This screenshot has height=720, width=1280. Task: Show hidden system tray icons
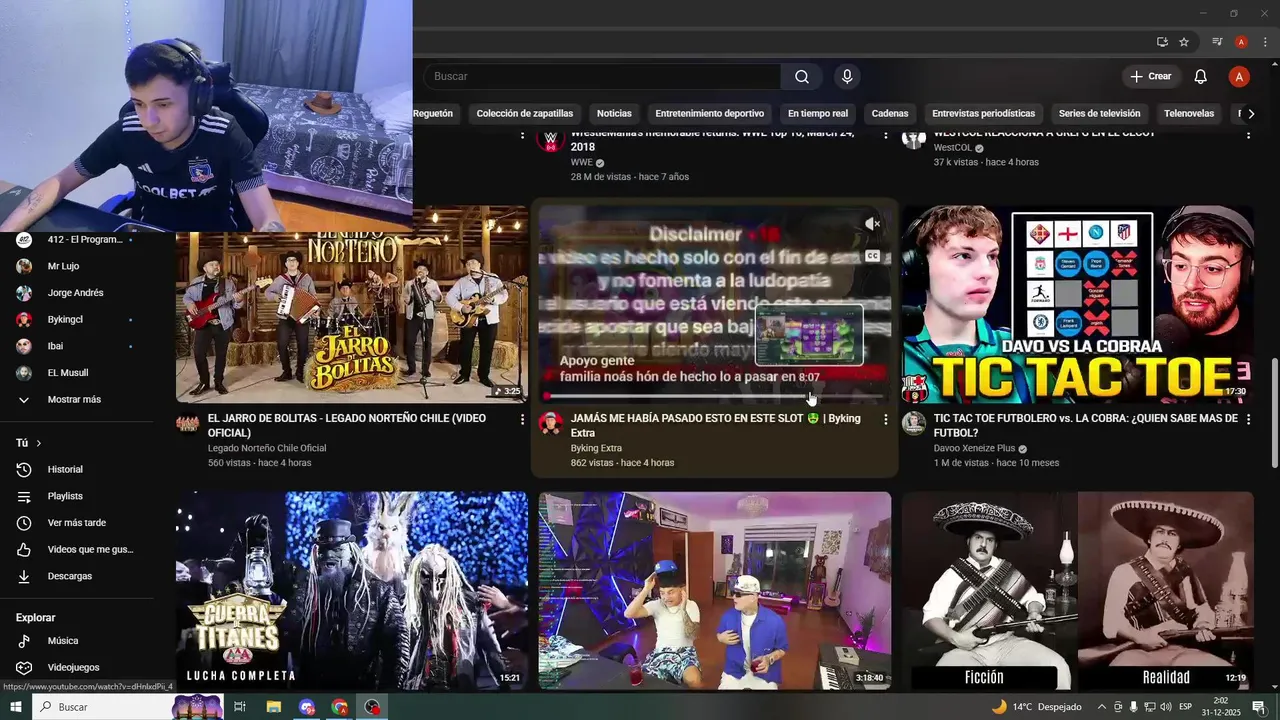(1102, 707)
